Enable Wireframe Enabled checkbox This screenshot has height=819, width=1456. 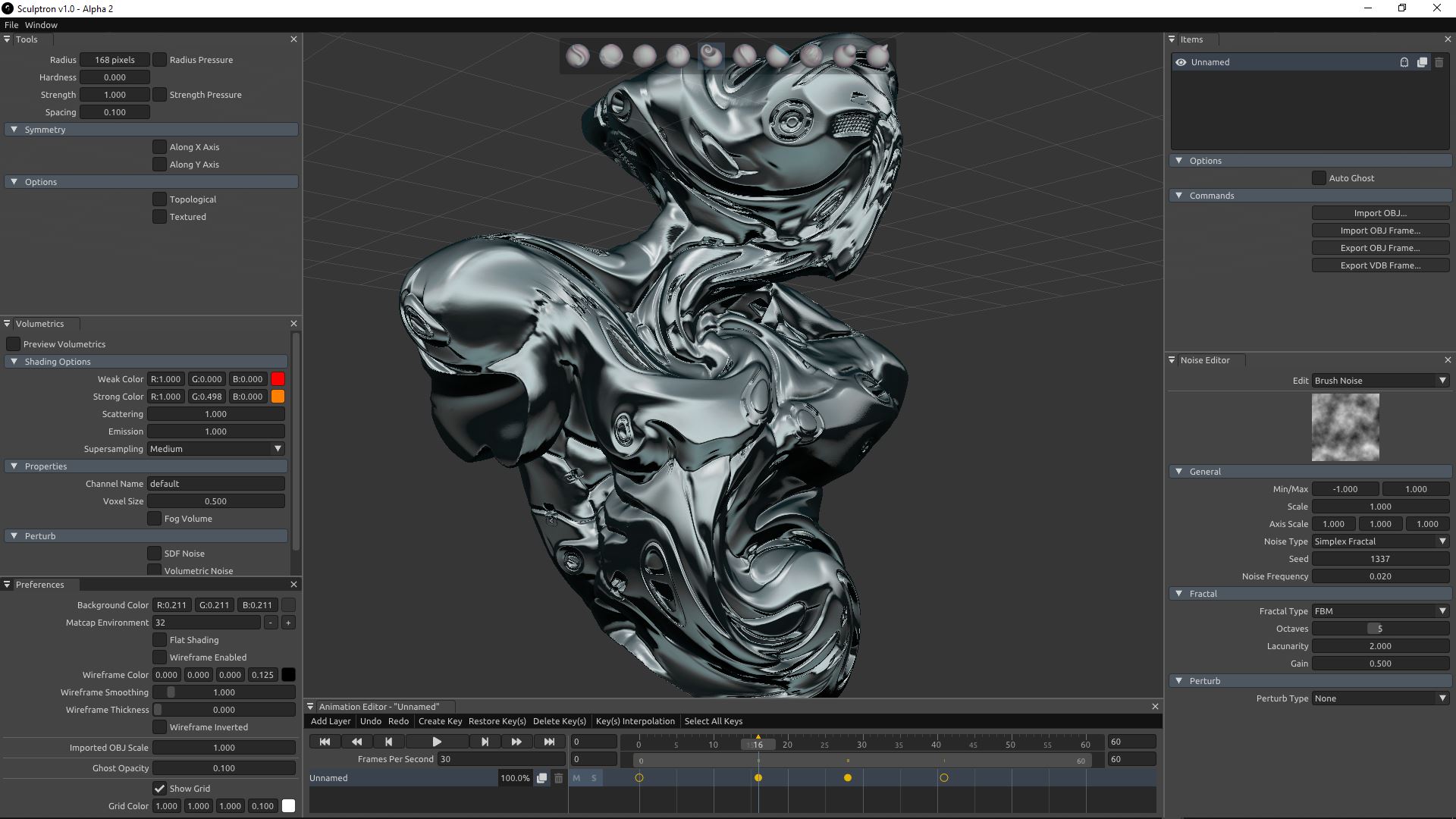159,657
